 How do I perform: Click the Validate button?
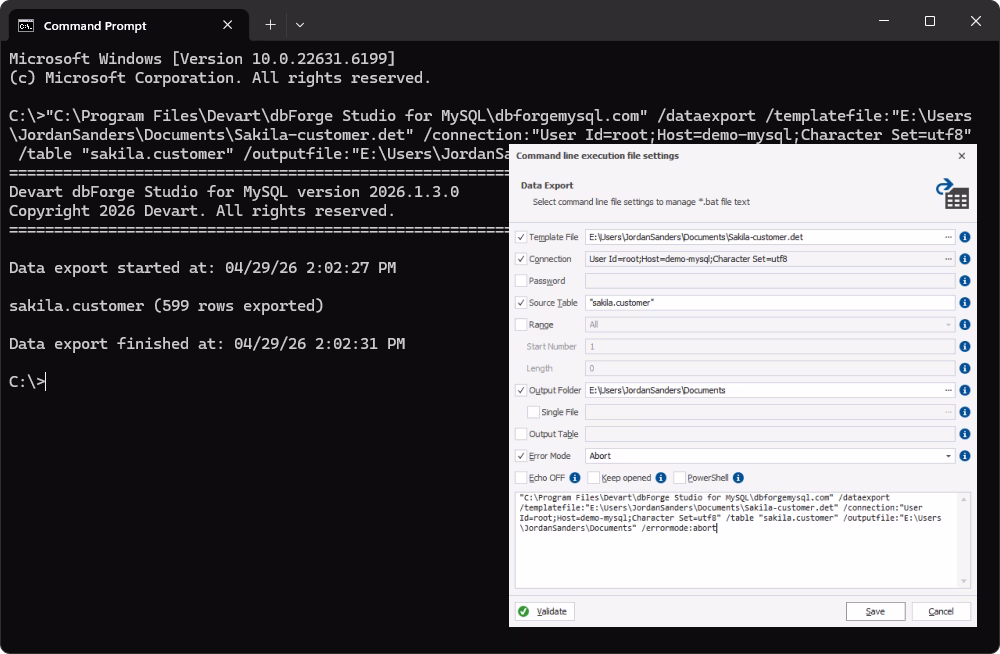pyautogui.click(x=545, y=611)
